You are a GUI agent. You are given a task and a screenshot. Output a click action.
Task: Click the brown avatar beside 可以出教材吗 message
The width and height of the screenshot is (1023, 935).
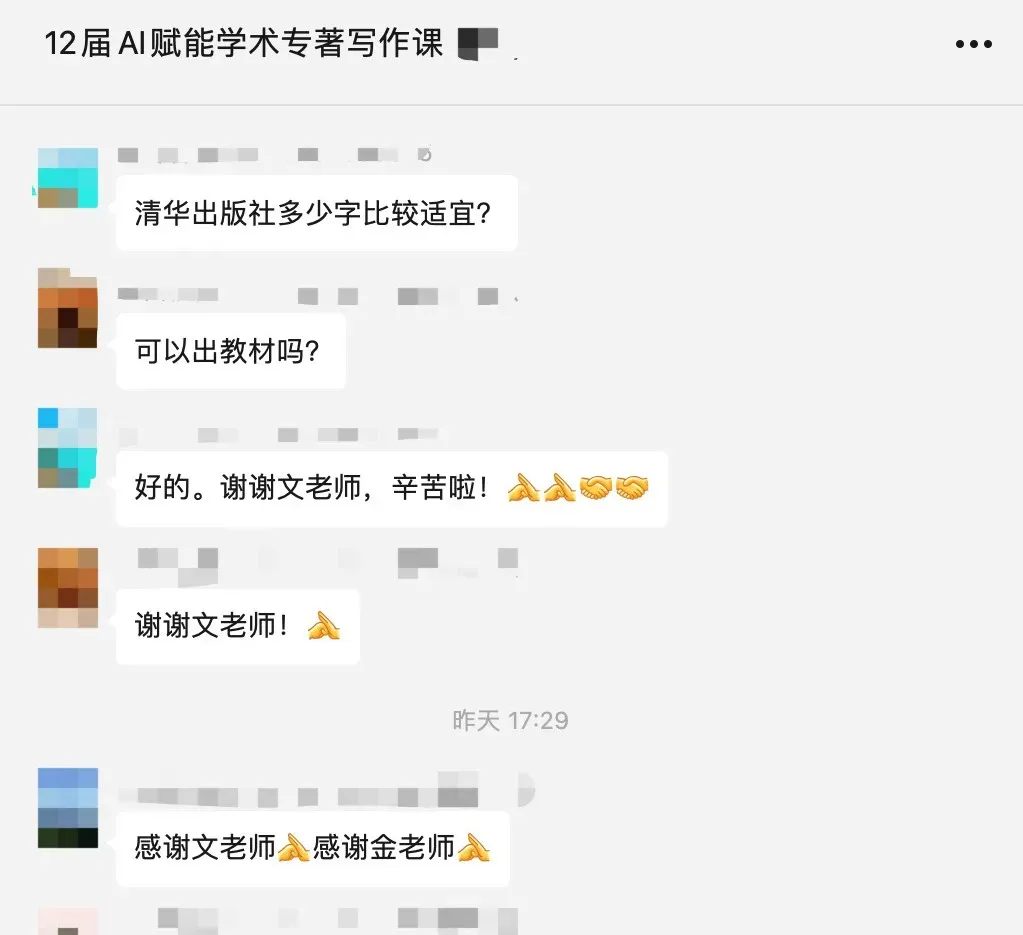click(68, 308)
